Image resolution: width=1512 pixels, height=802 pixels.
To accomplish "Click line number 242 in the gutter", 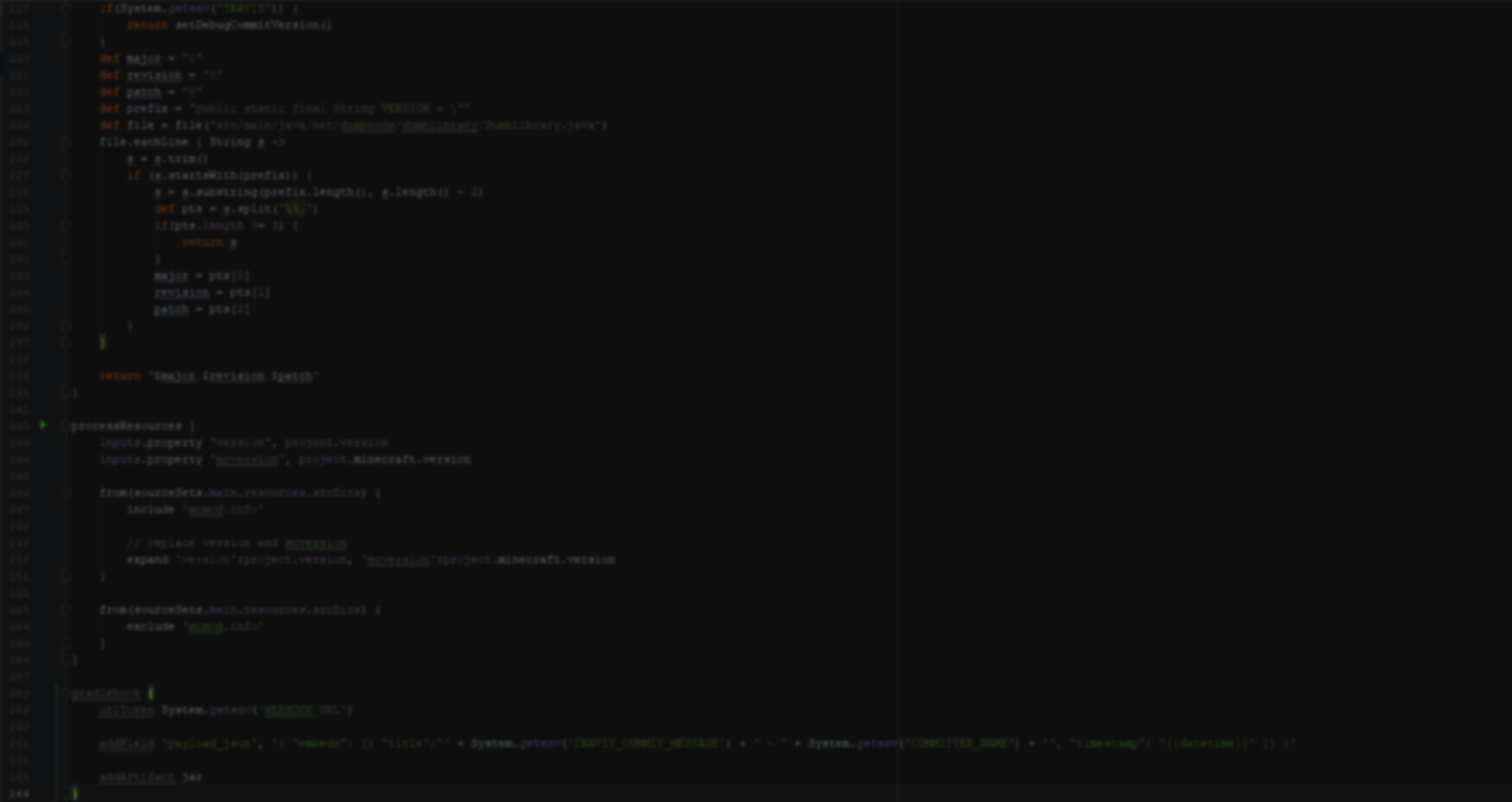I will [x=19, y=427].
